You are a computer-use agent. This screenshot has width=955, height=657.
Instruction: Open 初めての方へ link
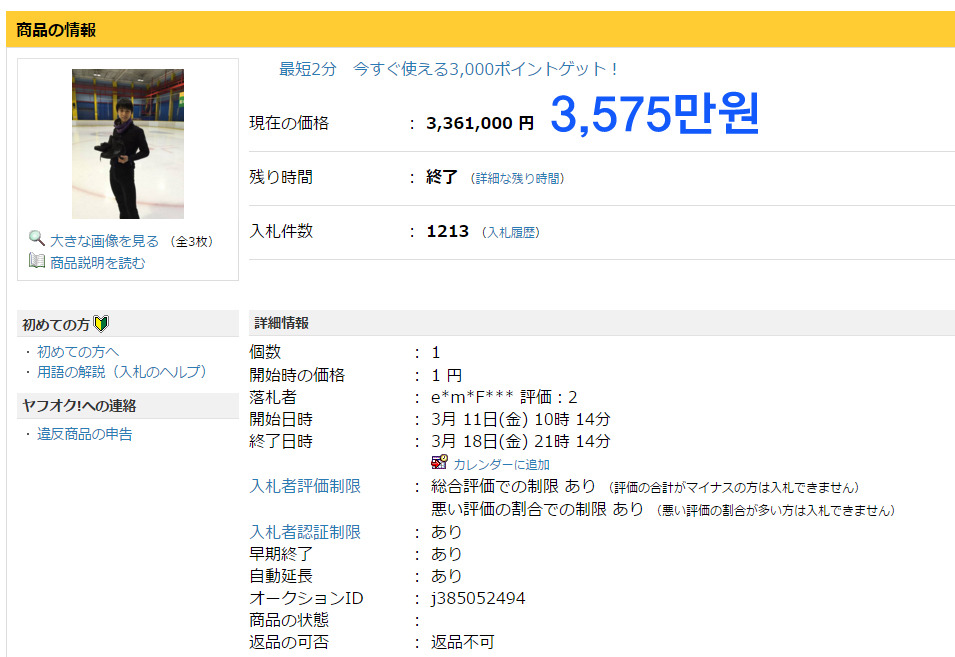coord(78,352)
